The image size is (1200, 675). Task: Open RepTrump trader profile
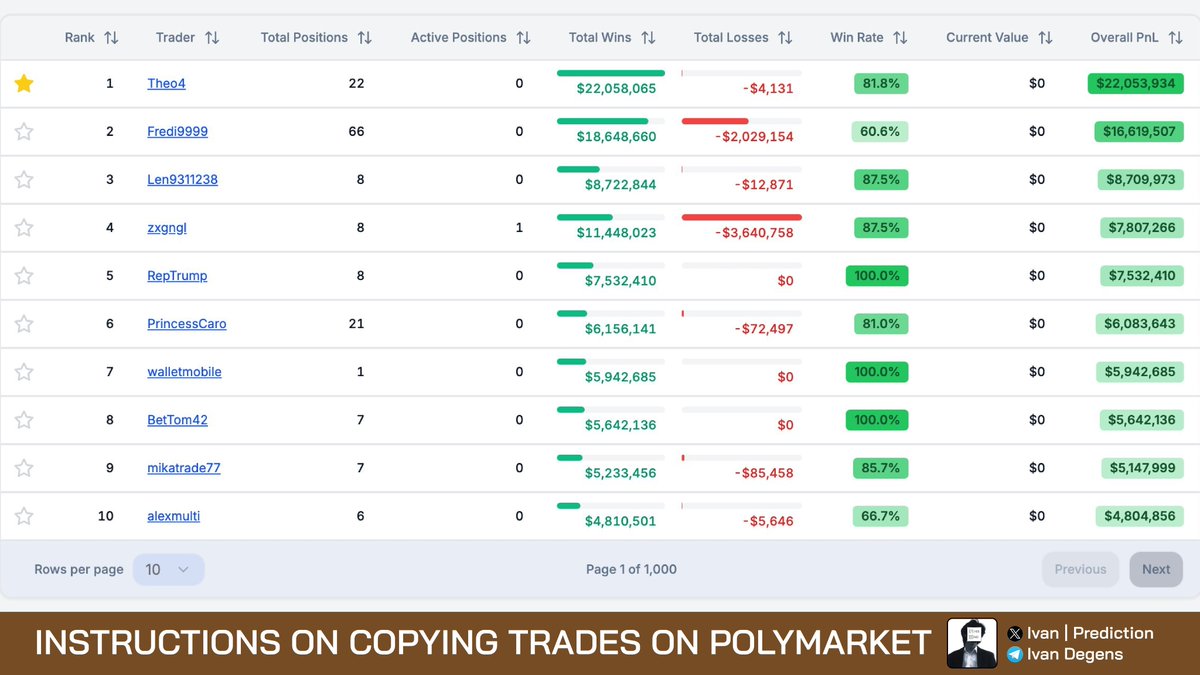coord(177,276)
